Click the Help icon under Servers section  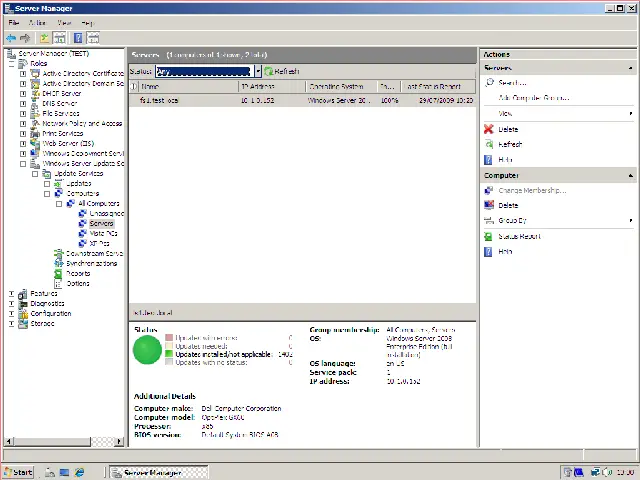click(488, 160)
